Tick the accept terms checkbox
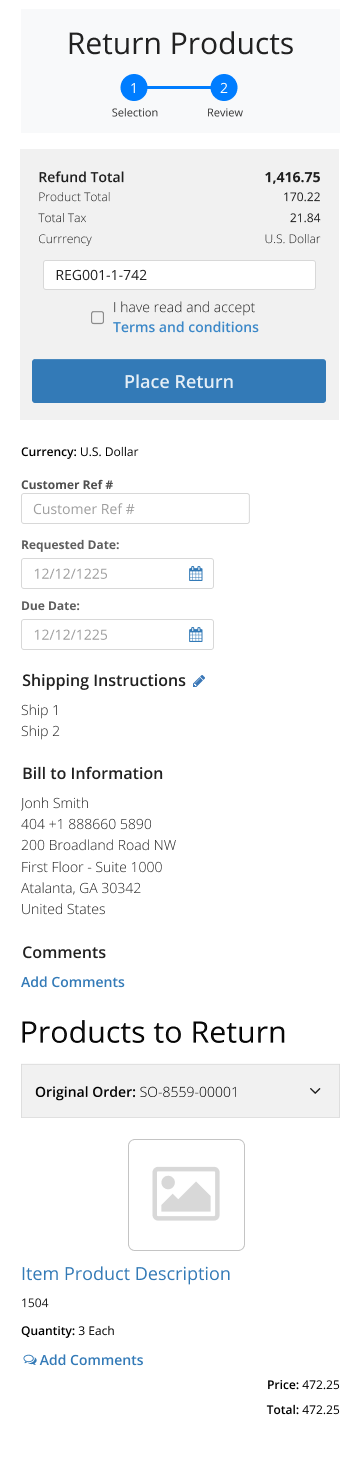This screenshot has width=360, height=1470. (x=97, y=318)
